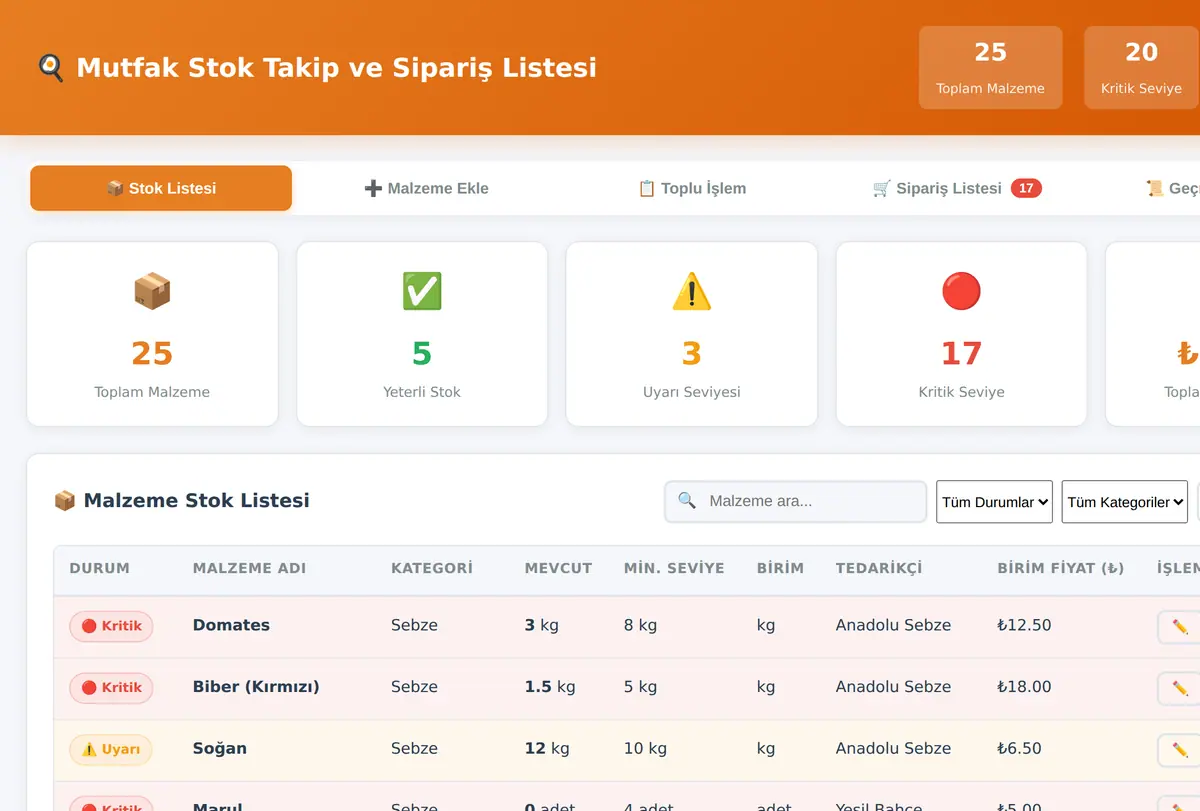
Task: Open the Tüm Kategoriler category dropdown
Action: [x=1125, y=502]
